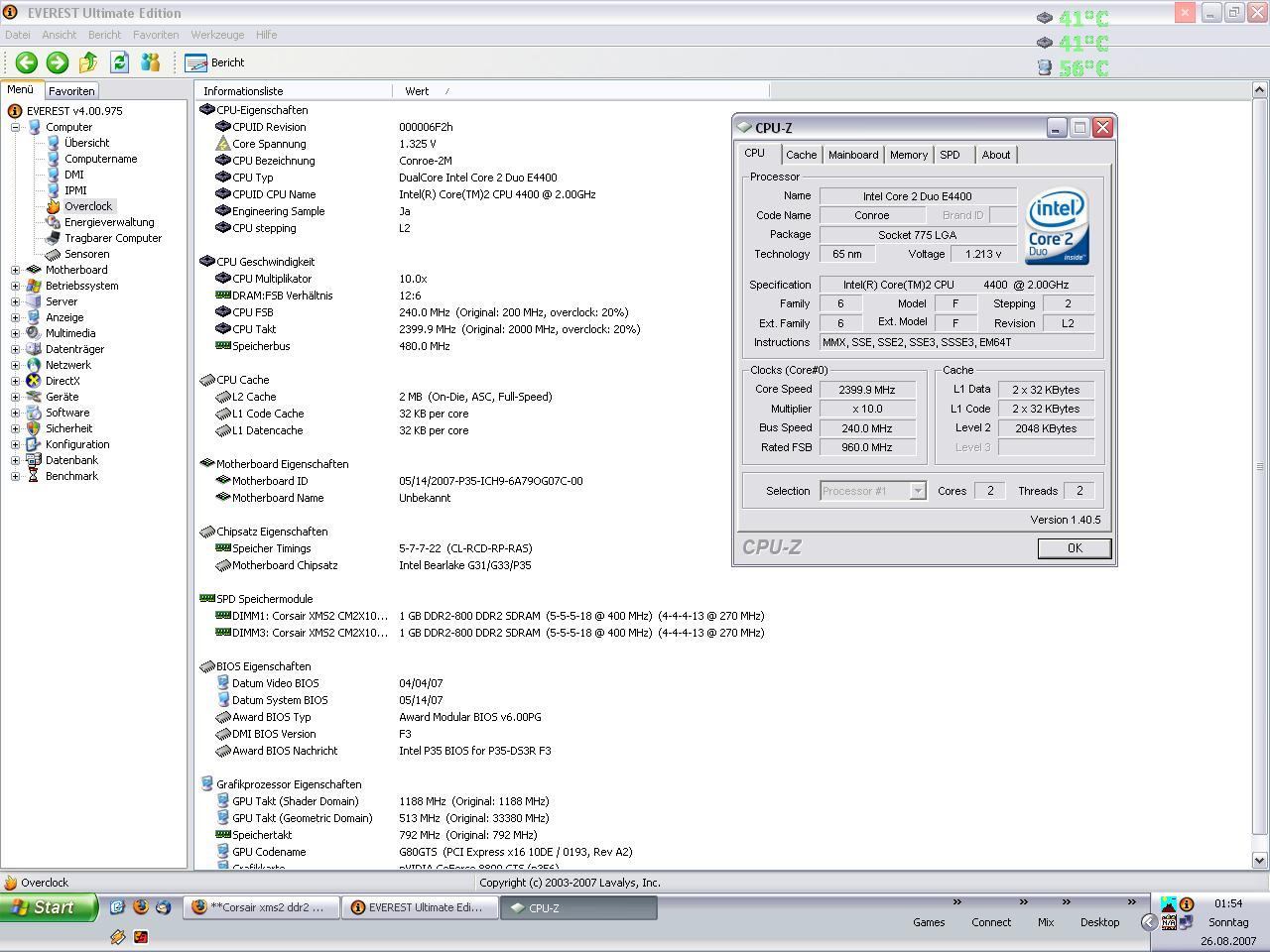This screenshot has width=1270, height=952.
Task: Select Energieverwaltung tree entry
Action: pos(109,222)
